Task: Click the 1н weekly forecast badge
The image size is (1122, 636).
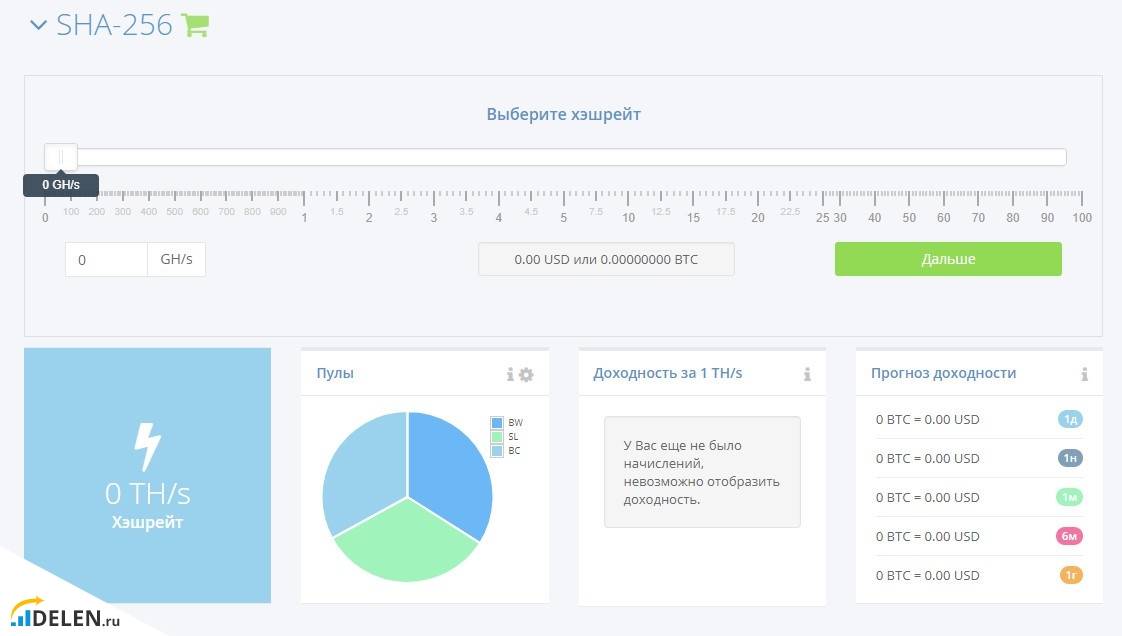Action: tap(1070, 458)
